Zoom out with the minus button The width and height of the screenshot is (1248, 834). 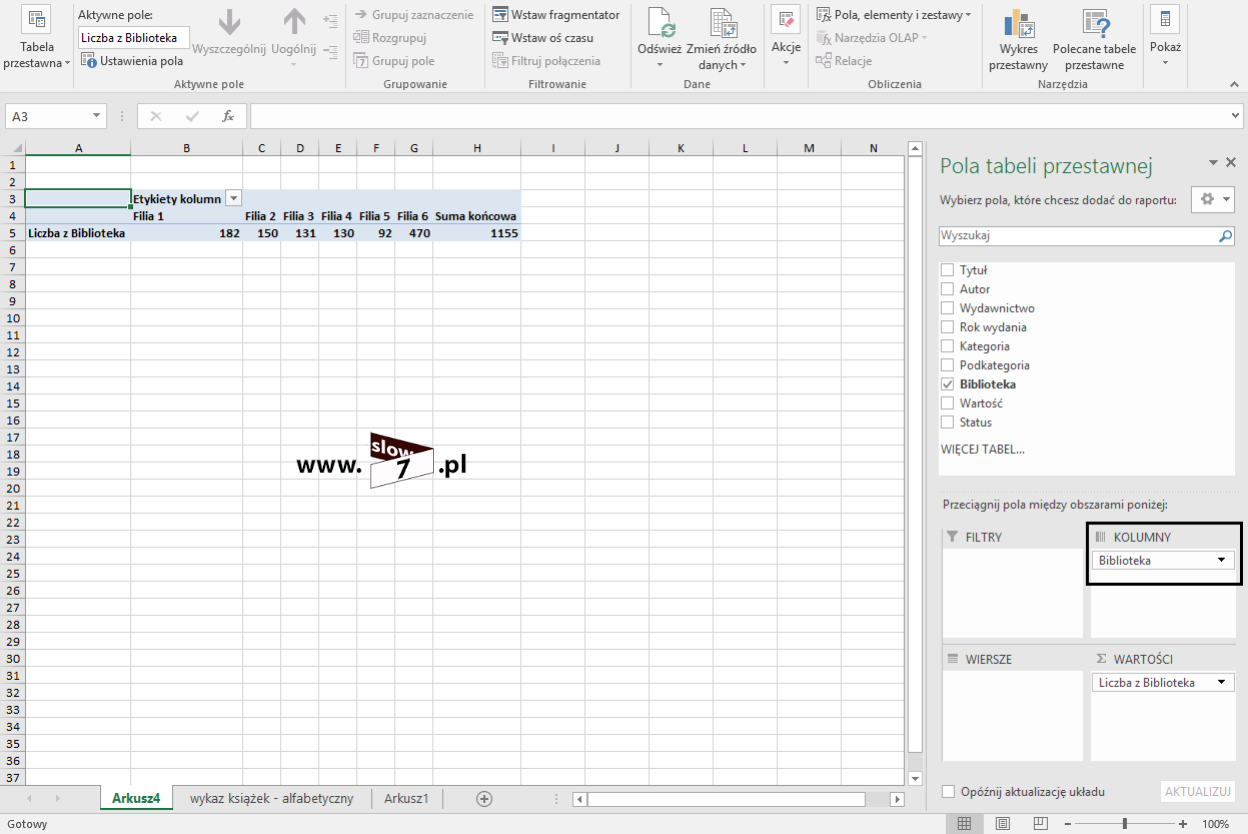[x=1069, y=824]
